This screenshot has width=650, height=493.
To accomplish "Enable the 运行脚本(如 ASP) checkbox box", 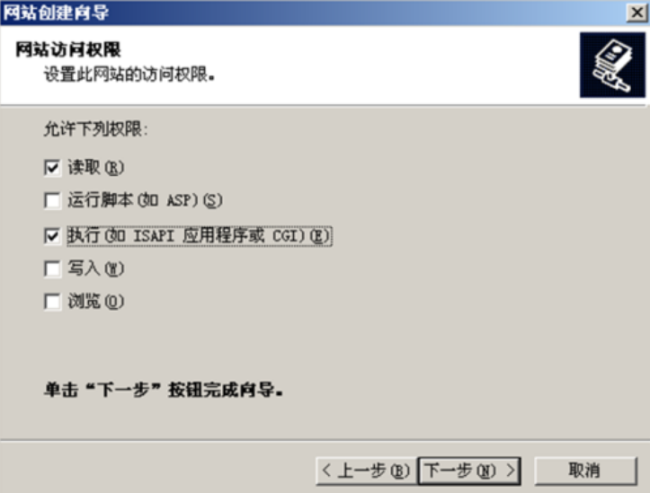I will click(x=52, y=201).
